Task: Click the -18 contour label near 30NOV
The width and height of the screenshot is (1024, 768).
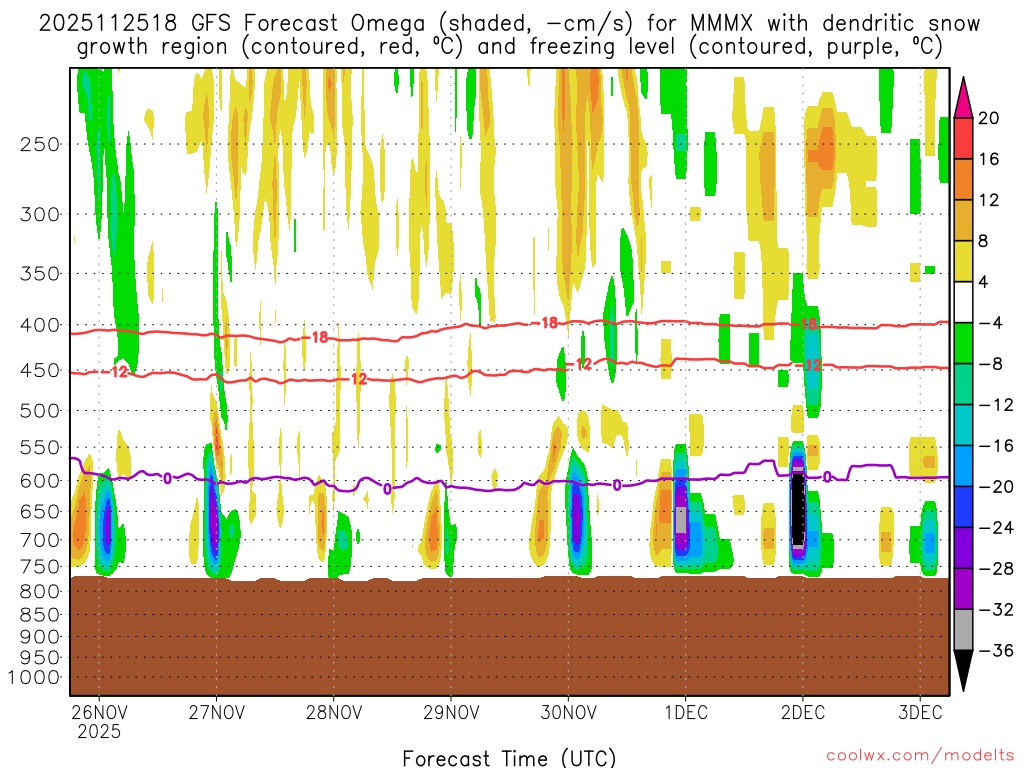Action: [x=545, y=323]
